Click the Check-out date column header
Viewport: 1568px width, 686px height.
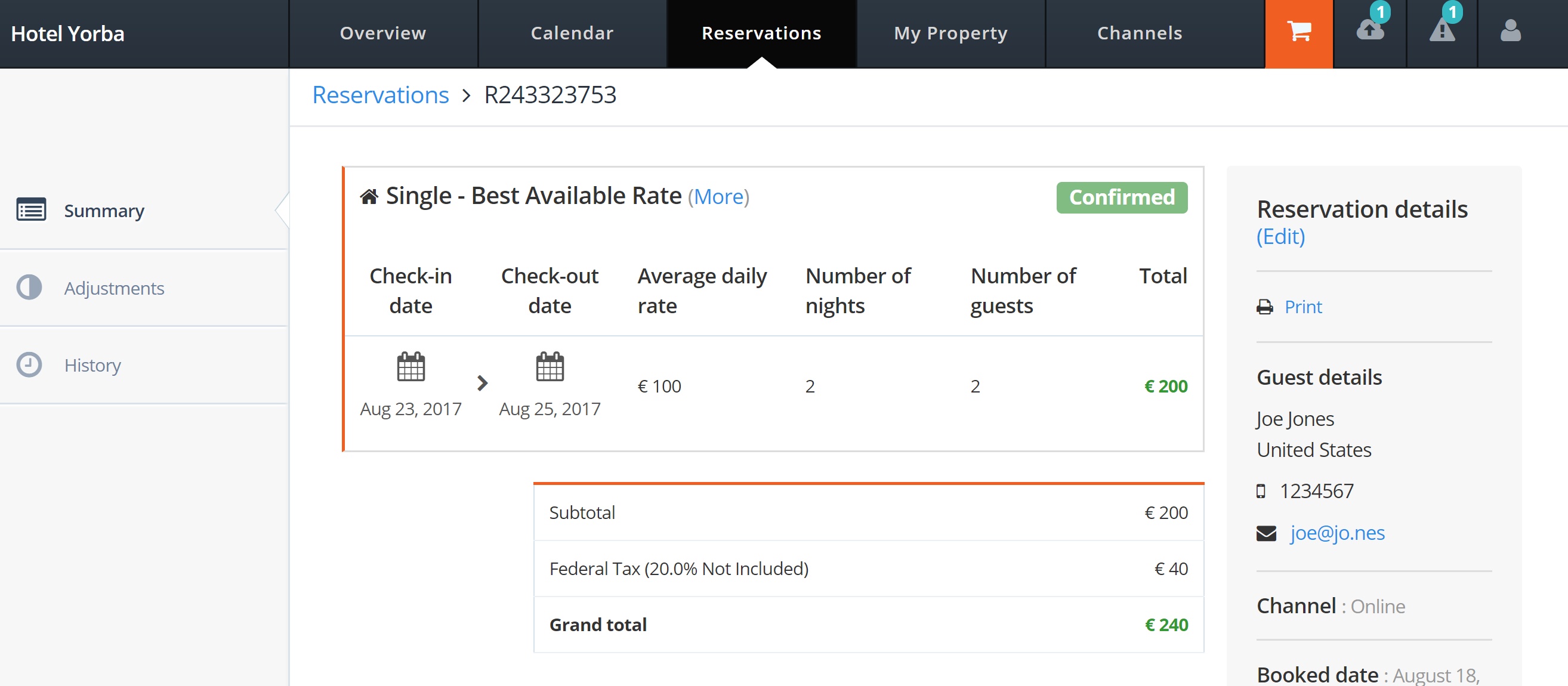(x=550, y=291)
